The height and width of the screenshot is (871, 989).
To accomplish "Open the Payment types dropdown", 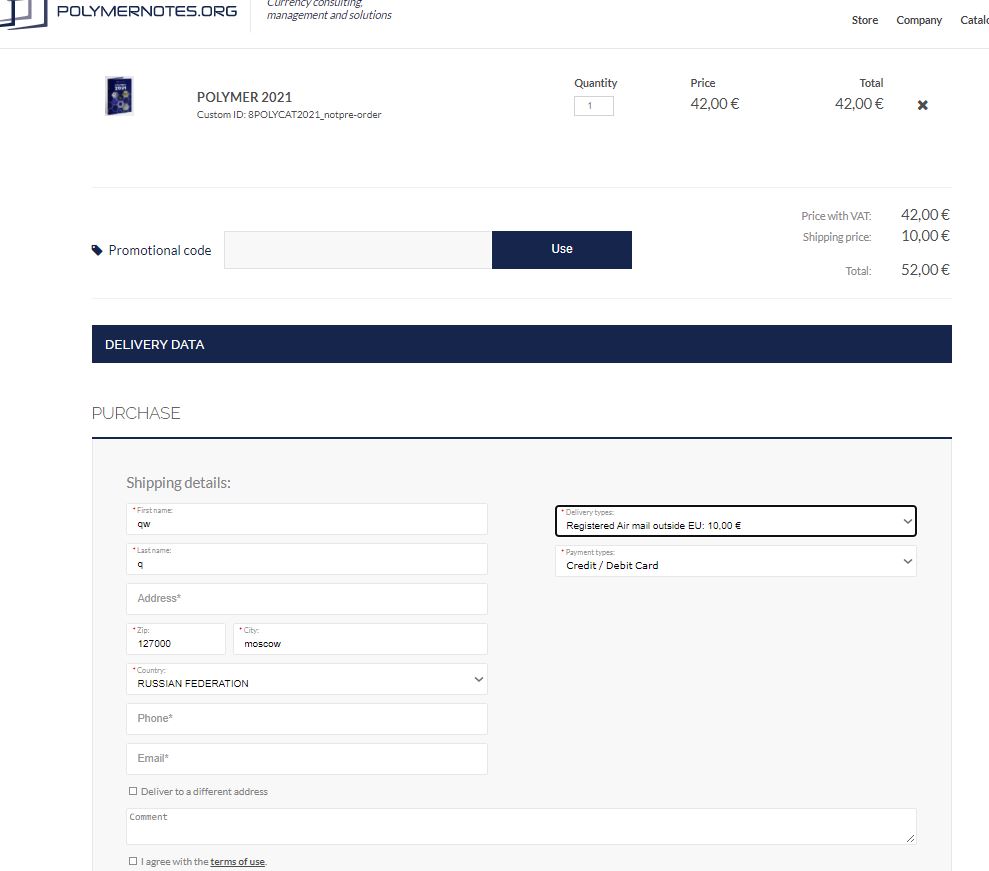I will 735,561.
